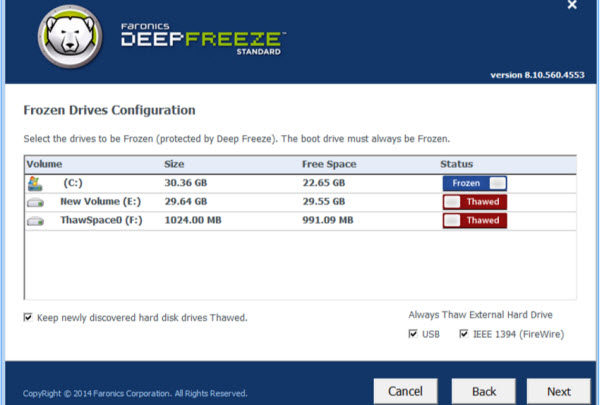The image size is (600, 405).
Task: Click the 22.65 GB free space value
Action: (324, 183)
